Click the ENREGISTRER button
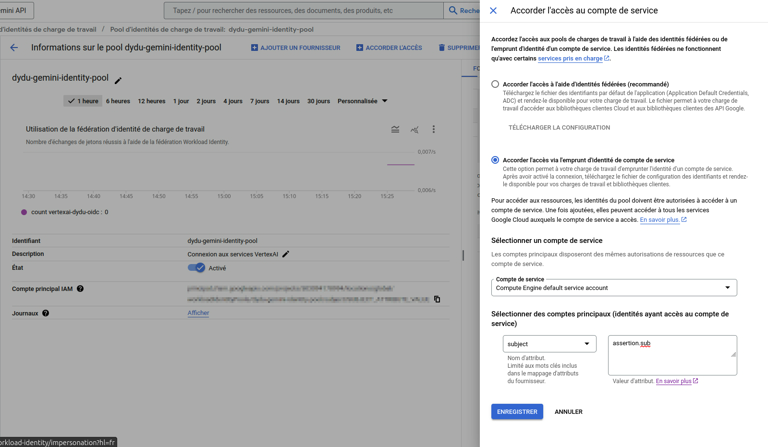This screenshot has width=768, height=447. point(517,412)
